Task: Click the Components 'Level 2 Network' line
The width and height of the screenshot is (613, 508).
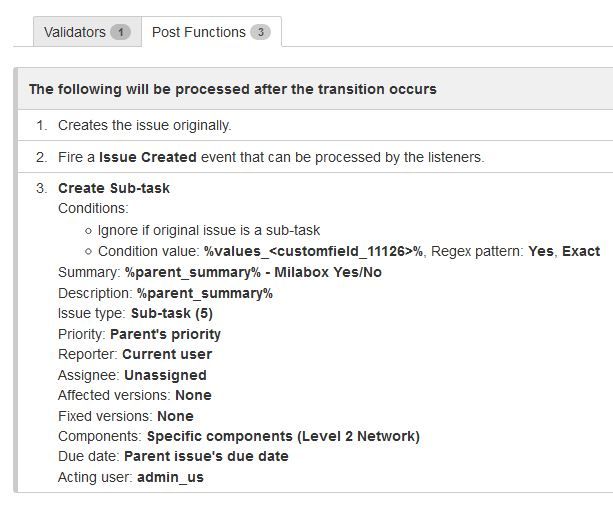Action: pyautogui.click(x=283, y=436)
